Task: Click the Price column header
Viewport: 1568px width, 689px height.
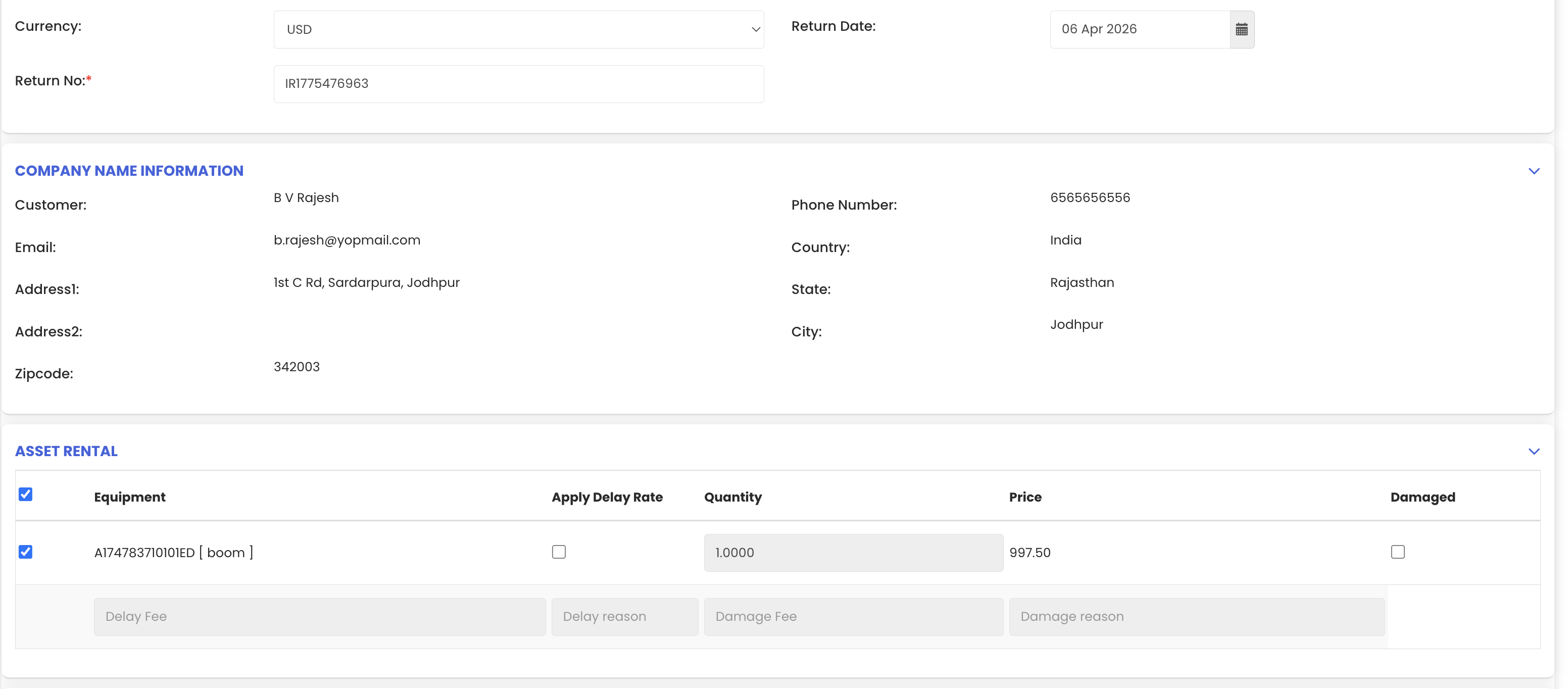Action: coord(1025,497)
